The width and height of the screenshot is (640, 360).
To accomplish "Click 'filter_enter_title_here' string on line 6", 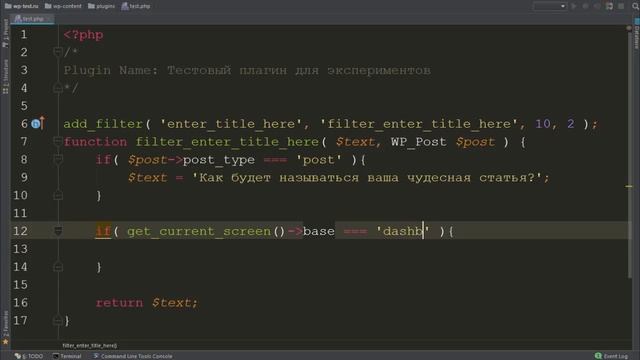I will click(419, 124).
